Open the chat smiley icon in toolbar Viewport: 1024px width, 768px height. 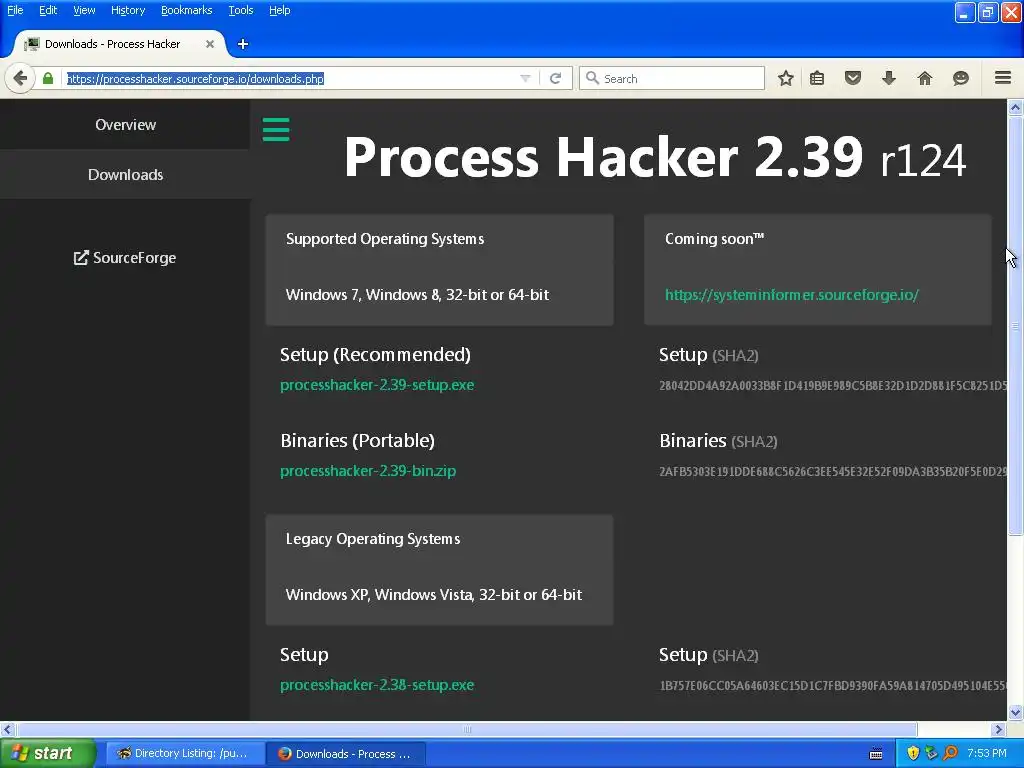click(x=961, y=78)
